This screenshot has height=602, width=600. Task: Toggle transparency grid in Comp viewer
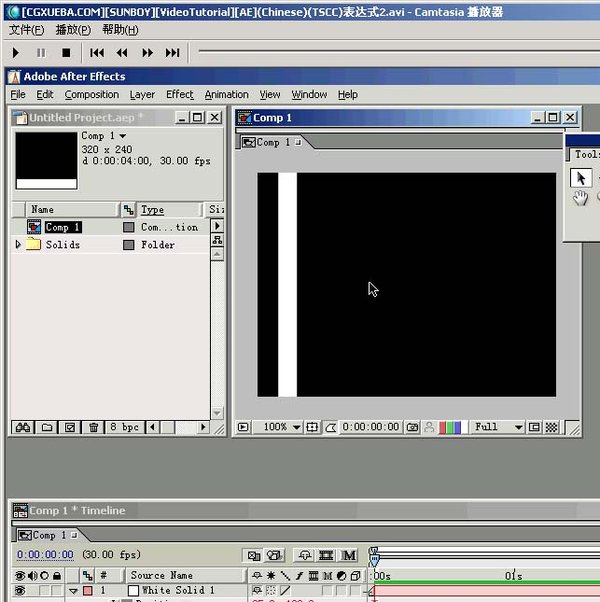click(x=551, y=427)
